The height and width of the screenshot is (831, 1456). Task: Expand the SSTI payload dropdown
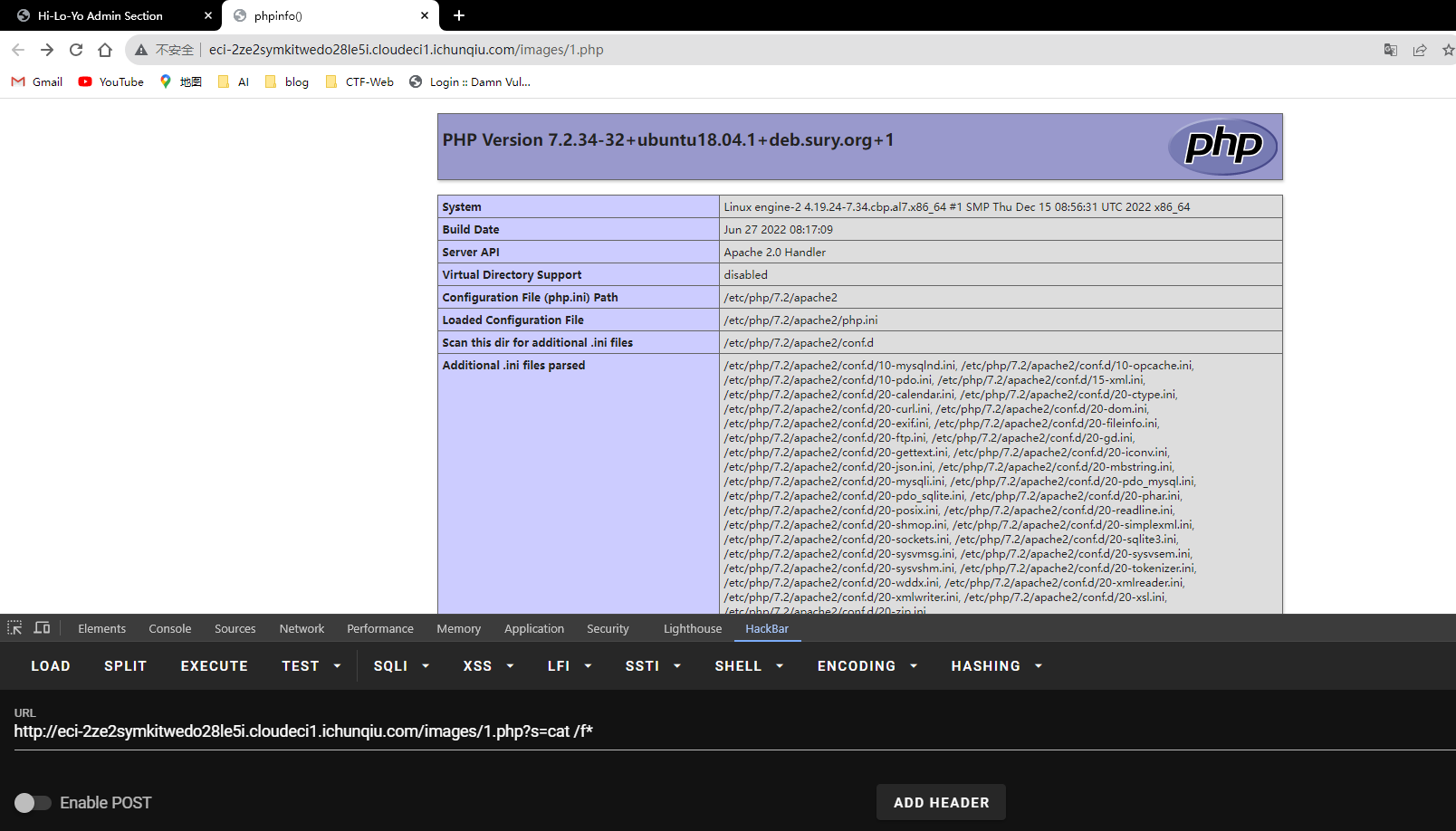(653, 666)
